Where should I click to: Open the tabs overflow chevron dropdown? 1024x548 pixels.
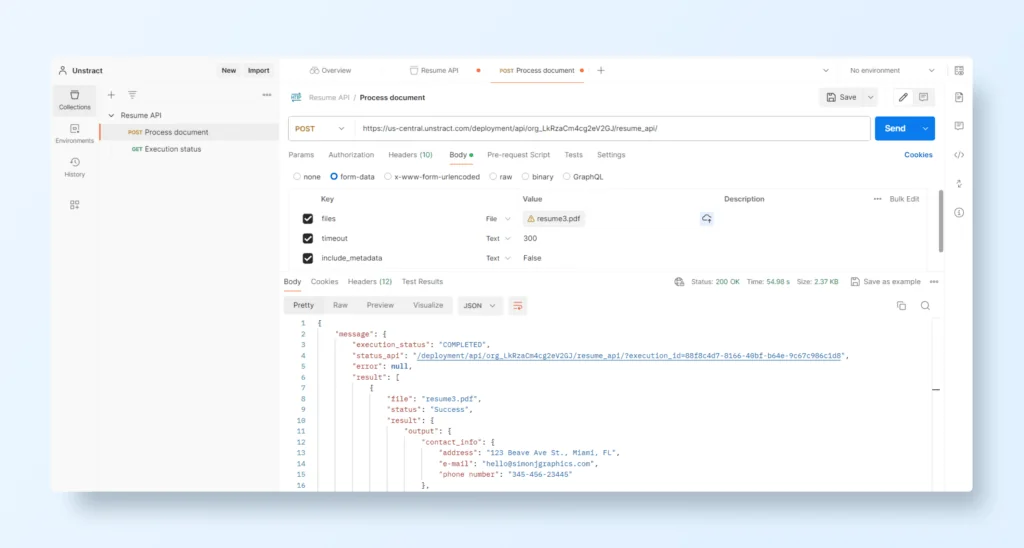825,71
